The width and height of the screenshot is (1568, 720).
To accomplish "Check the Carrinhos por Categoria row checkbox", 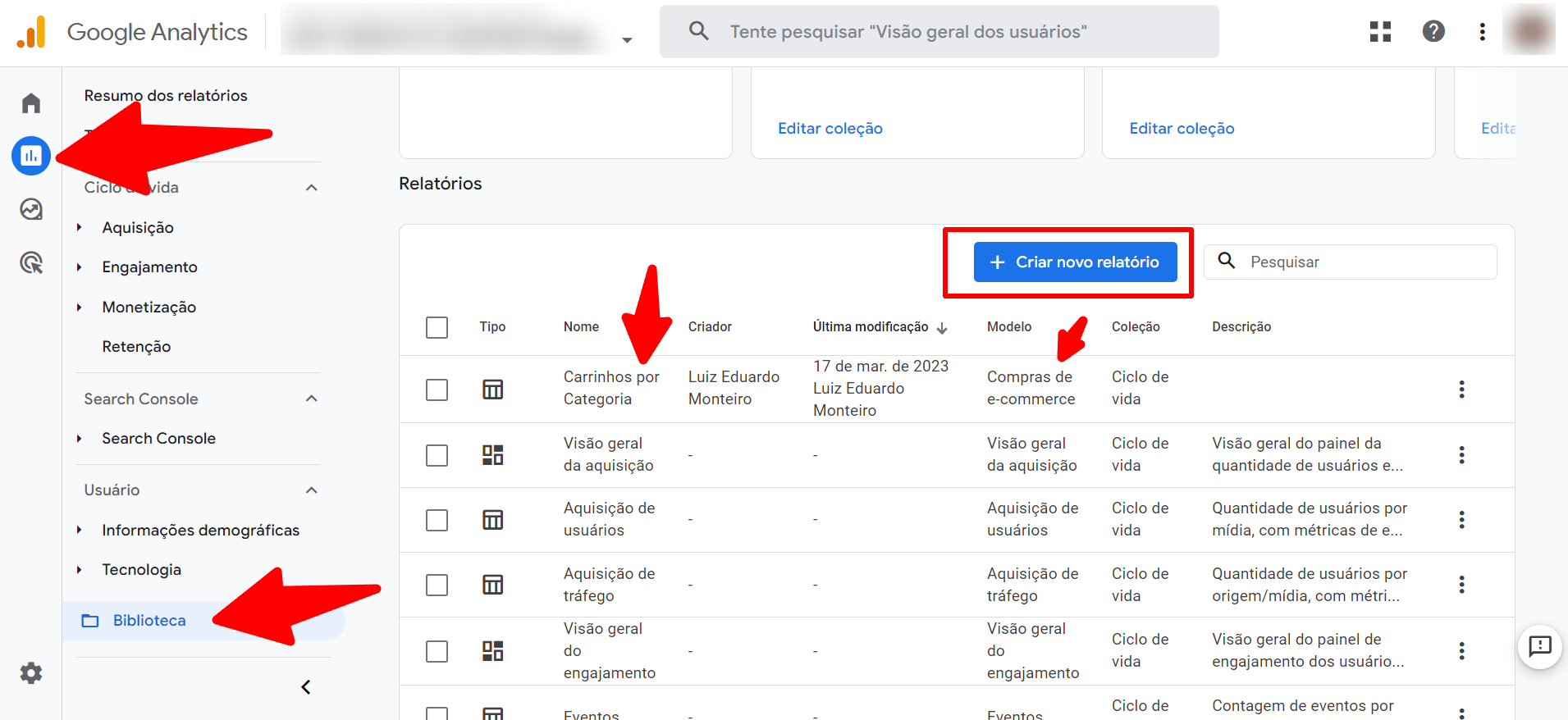I will pos(437,389).
